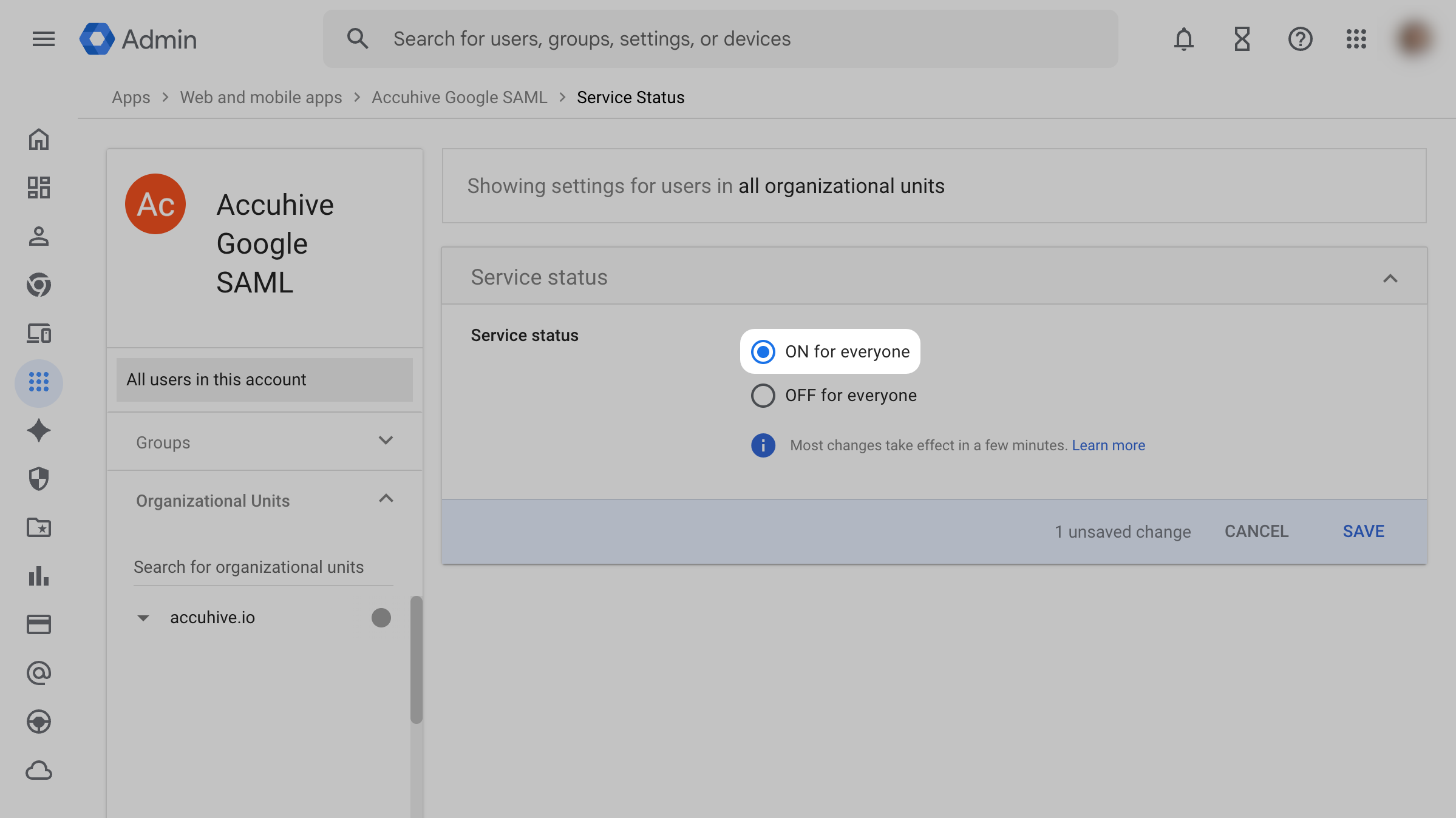Open Chrome browser management icon

tap(39, 285)
